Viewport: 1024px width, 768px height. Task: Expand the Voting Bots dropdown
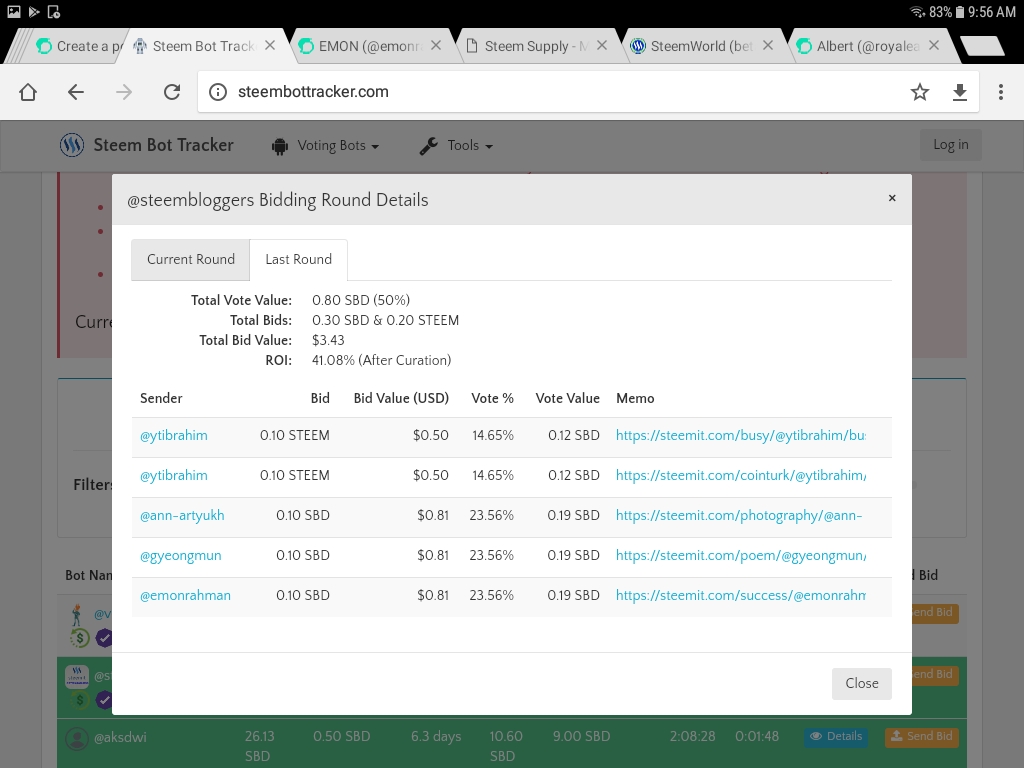coord(325,146)
